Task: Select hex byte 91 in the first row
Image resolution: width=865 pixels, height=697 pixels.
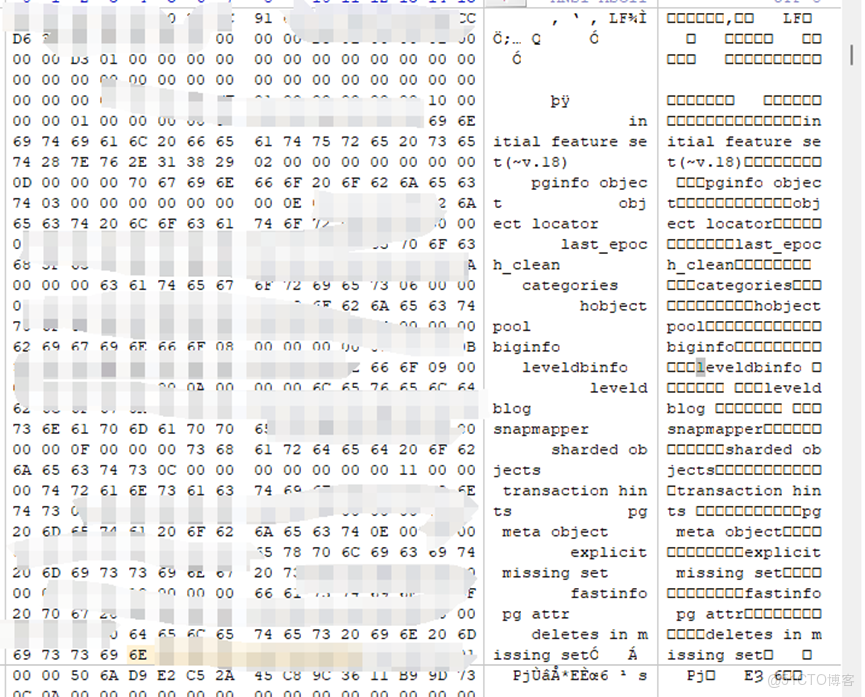Action: point(263,18)
